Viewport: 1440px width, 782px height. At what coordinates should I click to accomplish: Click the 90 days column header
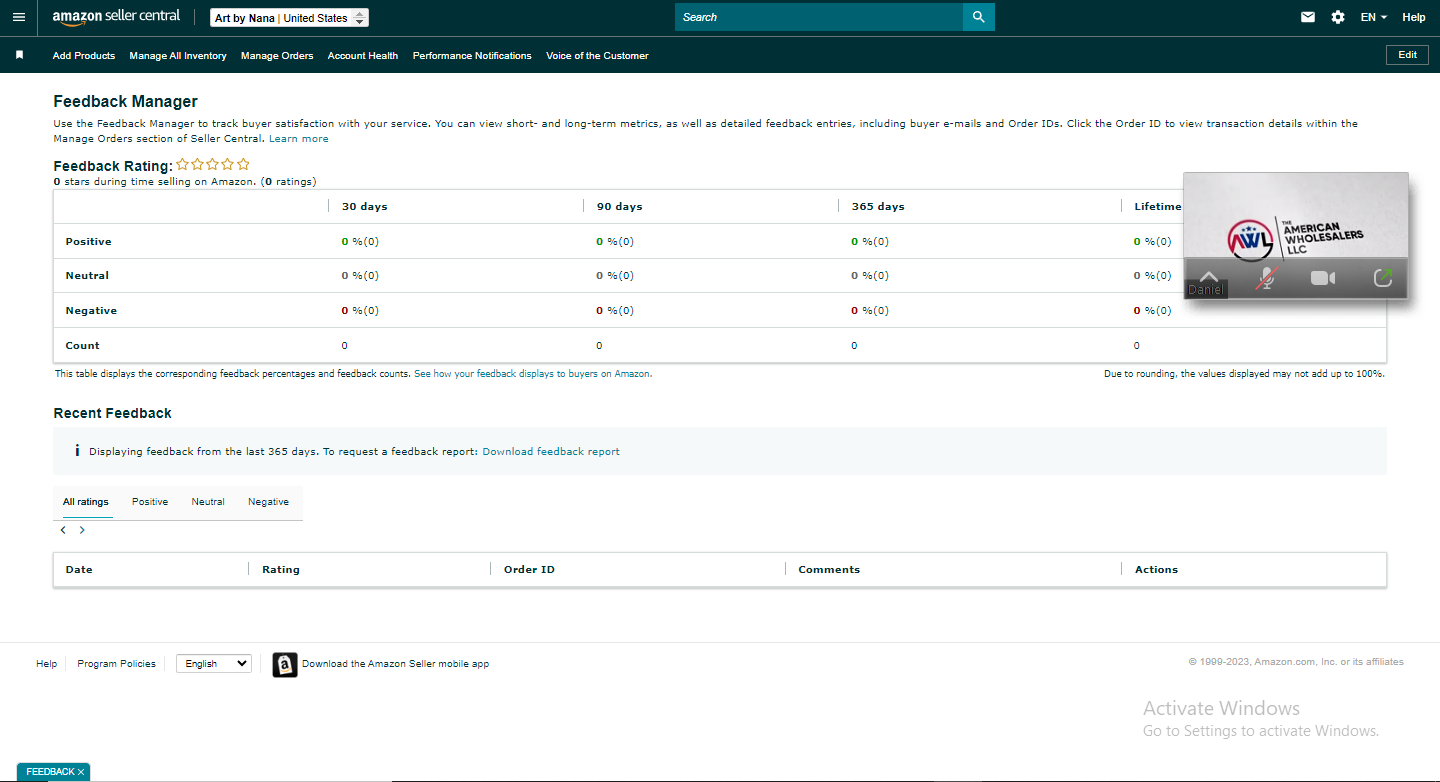click(x=619, y=207)
